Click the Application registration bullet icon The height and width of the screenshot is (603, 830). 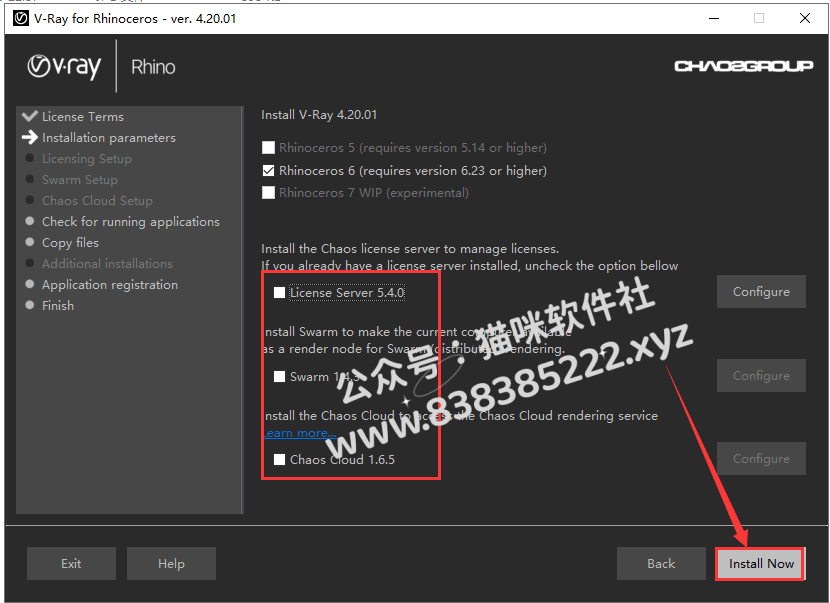(30, 284)
